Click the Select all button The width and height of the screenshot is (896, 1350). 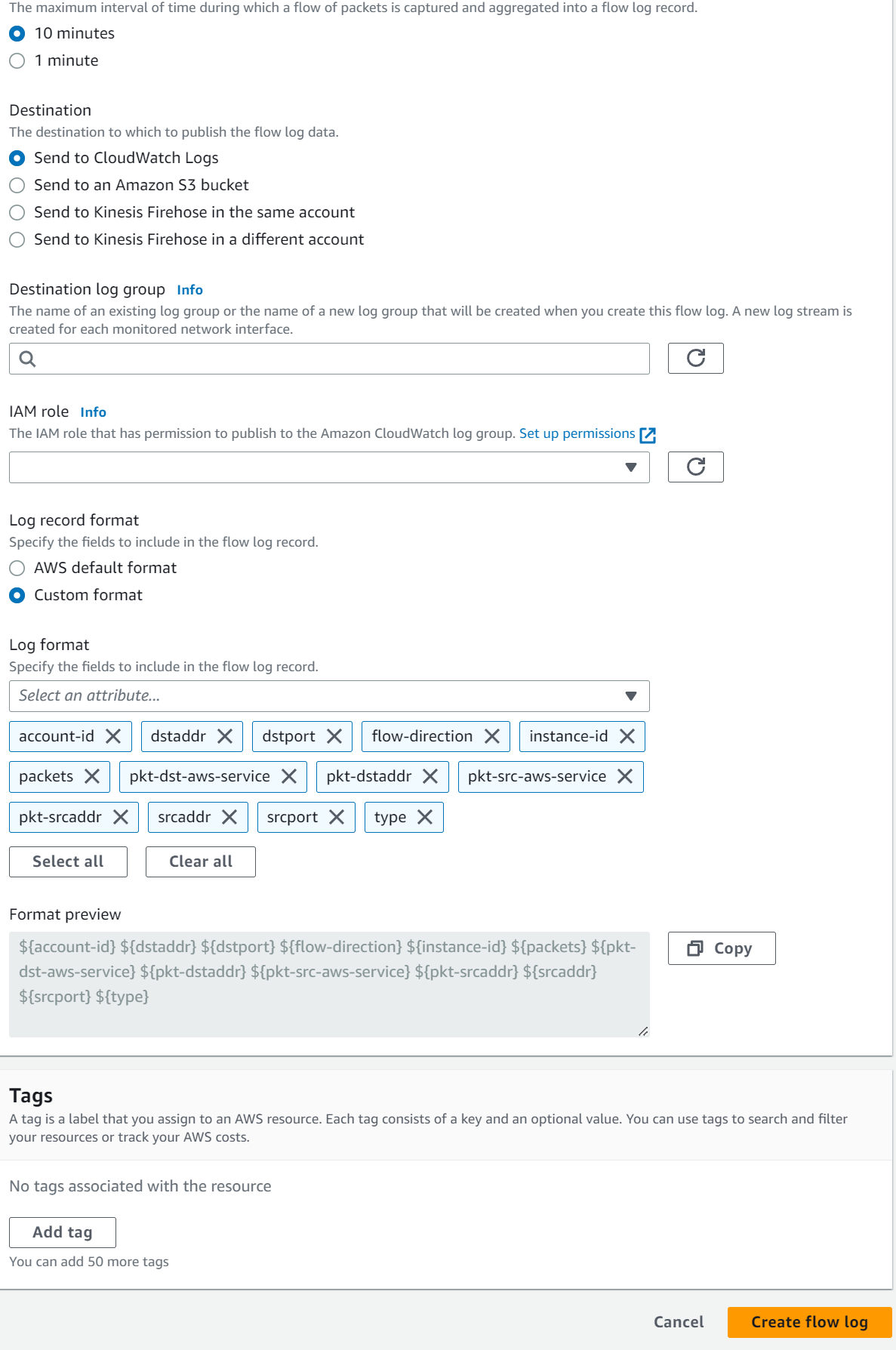click(x=67, y=861)
